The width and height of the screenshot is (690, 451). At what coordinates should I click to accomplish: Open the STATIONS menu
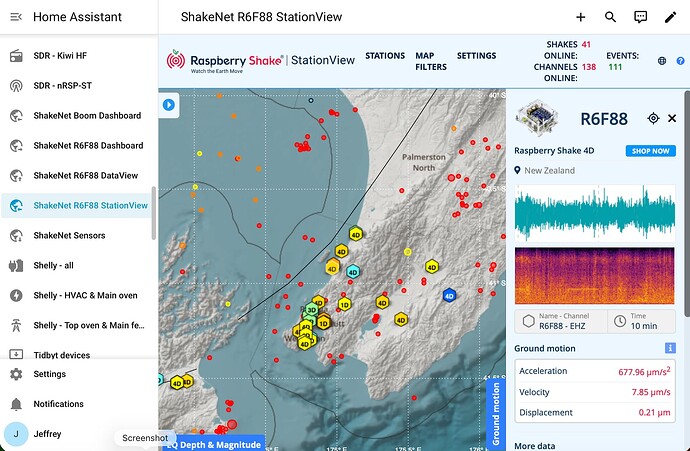click(385, 56)
